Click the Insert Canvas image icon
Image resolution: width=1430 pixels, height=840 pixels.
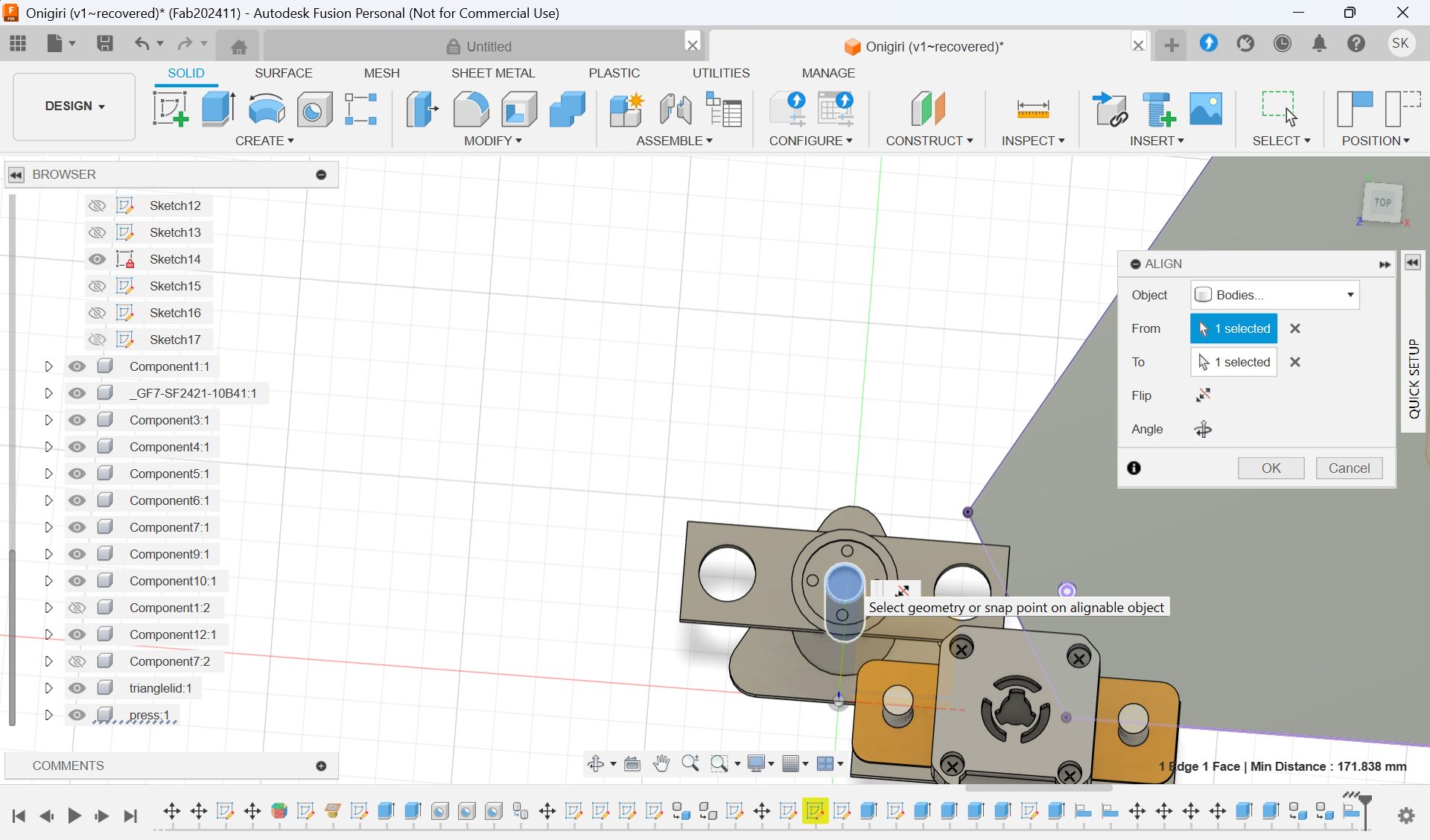click(x=1206, y=109)
